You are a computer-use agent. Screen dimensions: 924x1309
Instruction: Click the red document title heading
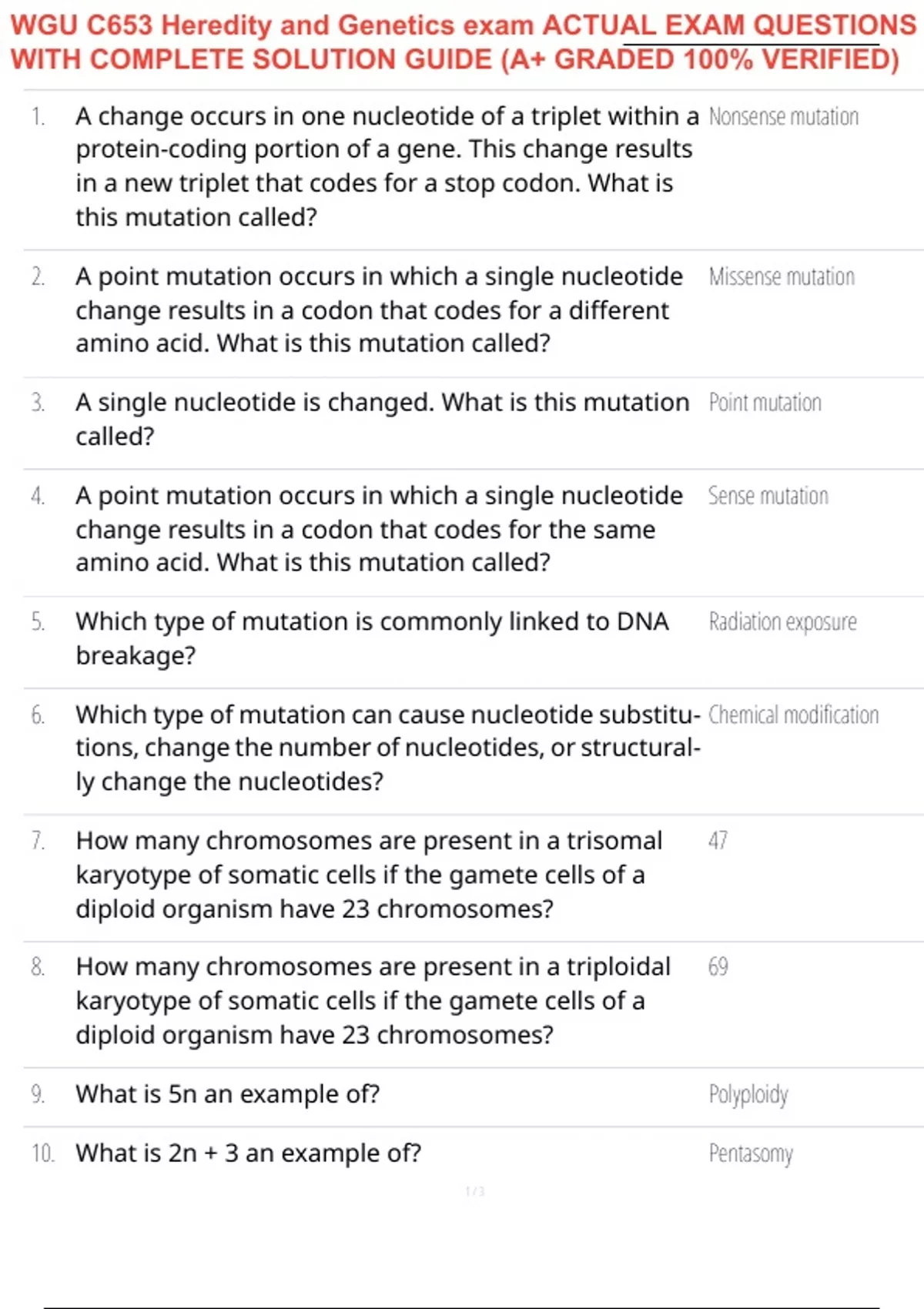tap(462, 42)
